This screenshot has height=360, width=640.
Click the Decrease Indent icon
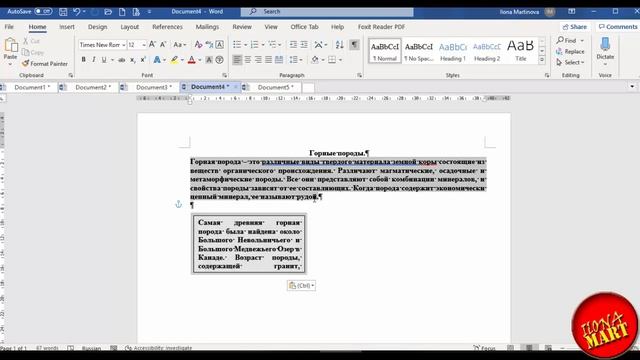coord(293,44)
